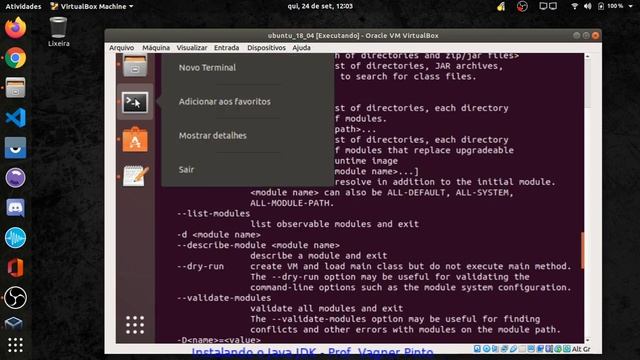Click the line "describe a module and exit"
The width and height of the screenshot is (640, 360).
[x=319, y=256]
